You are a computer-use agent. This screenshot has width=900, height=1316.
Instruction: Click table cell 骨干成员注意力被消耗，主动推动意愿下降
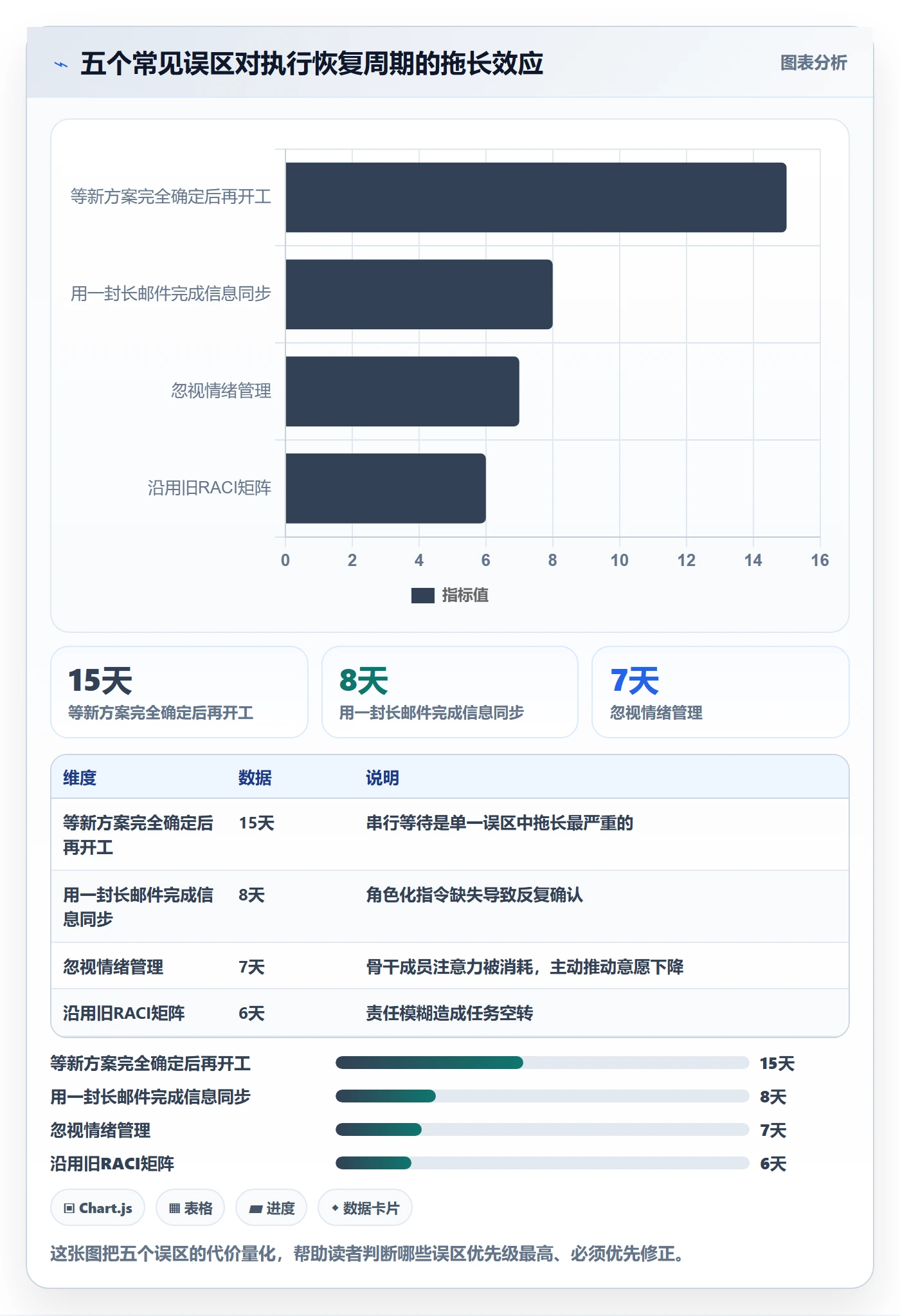(x=525, y=967)
